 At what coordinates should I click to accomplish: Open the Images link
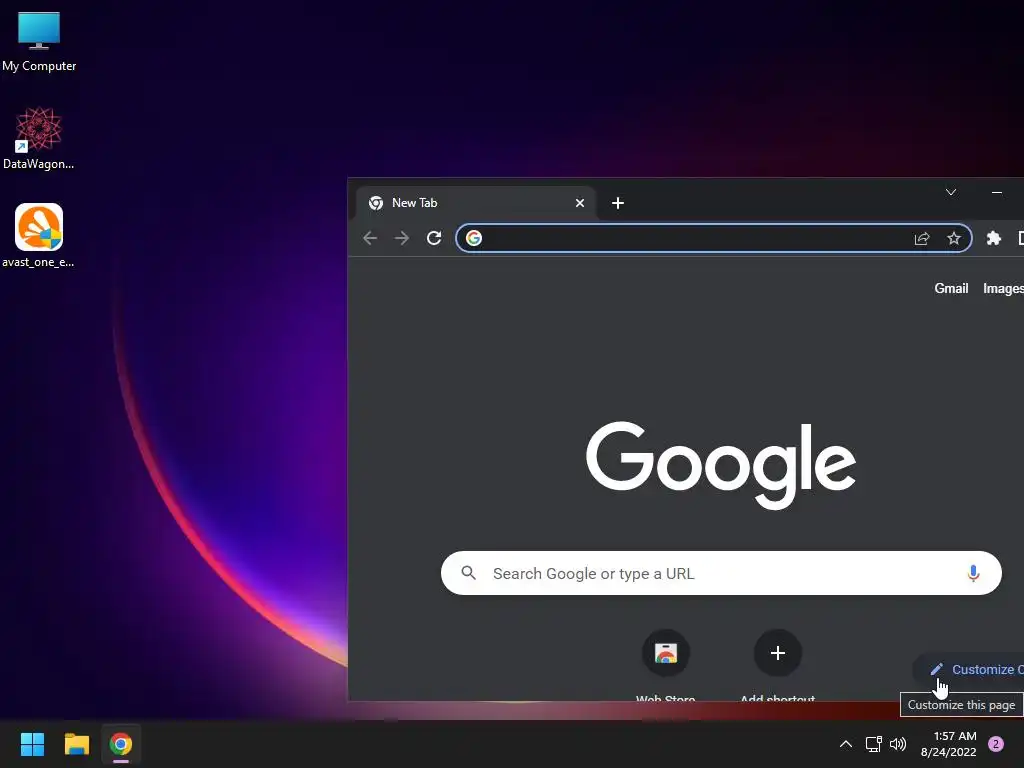point(1003,289)
